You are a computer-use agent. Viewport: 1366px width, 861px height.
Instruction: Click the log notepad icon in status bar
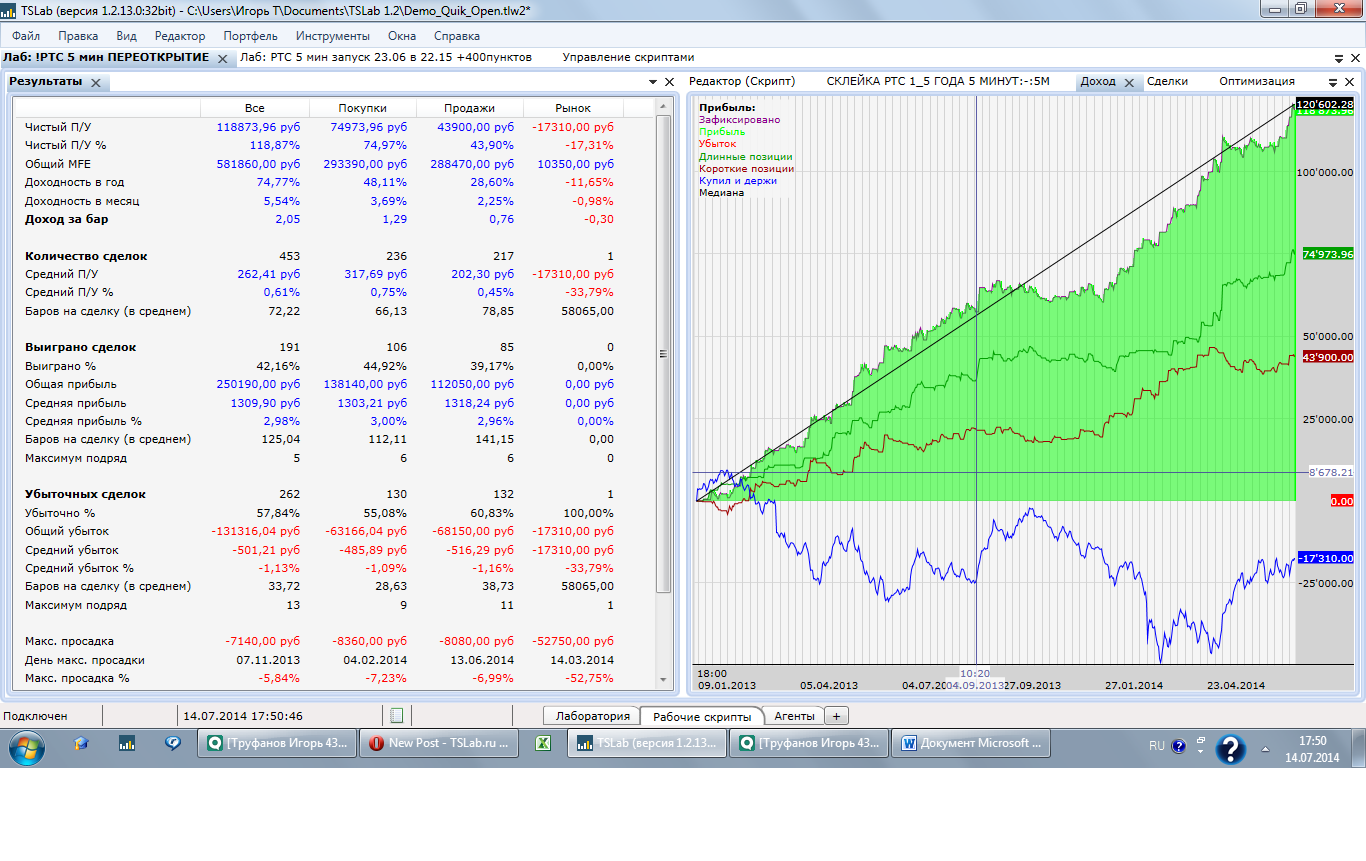coord(396,716)
